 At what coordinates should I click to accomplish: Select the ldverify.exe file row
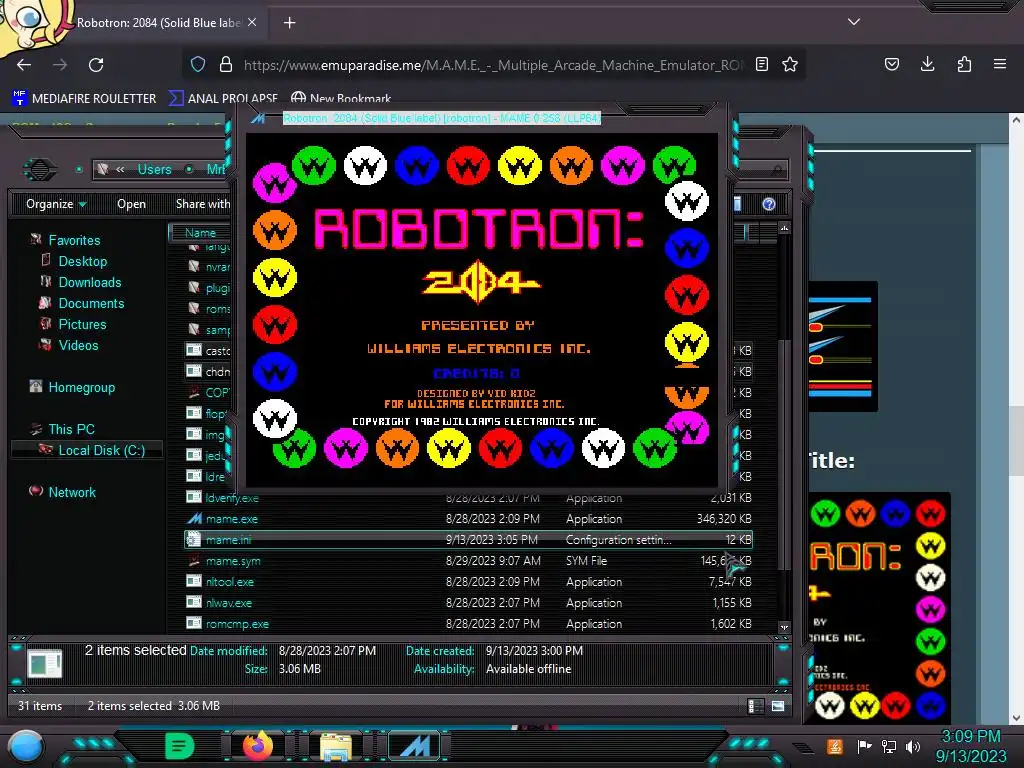pyautogui.click(x=469, y=498)
